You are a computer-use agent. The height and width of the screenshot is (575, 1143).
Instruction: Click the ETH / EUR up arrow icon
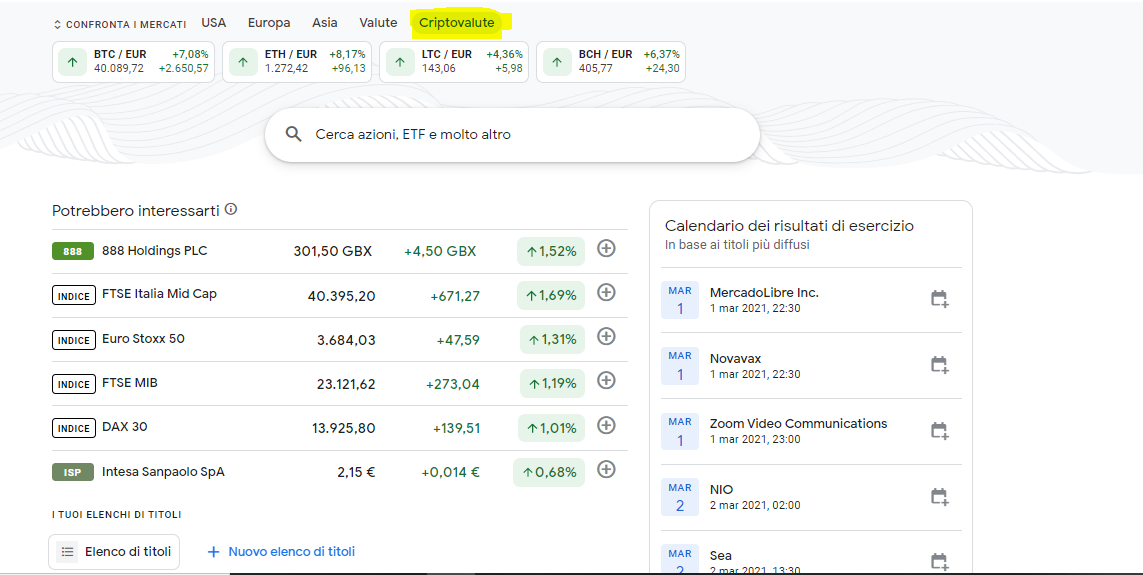pyautogui.click(x=243, y=62)
